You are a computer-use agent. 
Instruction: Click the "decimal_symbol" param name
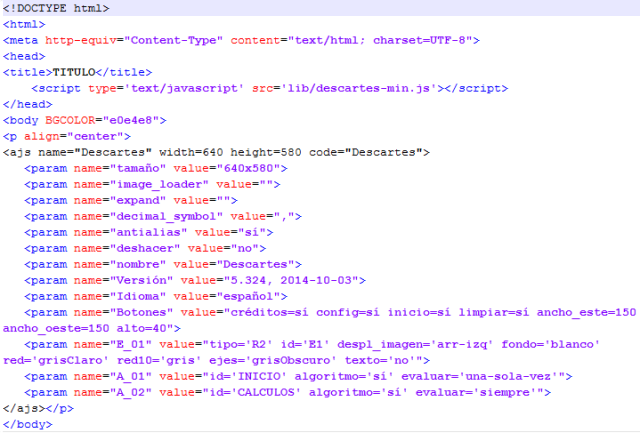click(x=166, y=216)
